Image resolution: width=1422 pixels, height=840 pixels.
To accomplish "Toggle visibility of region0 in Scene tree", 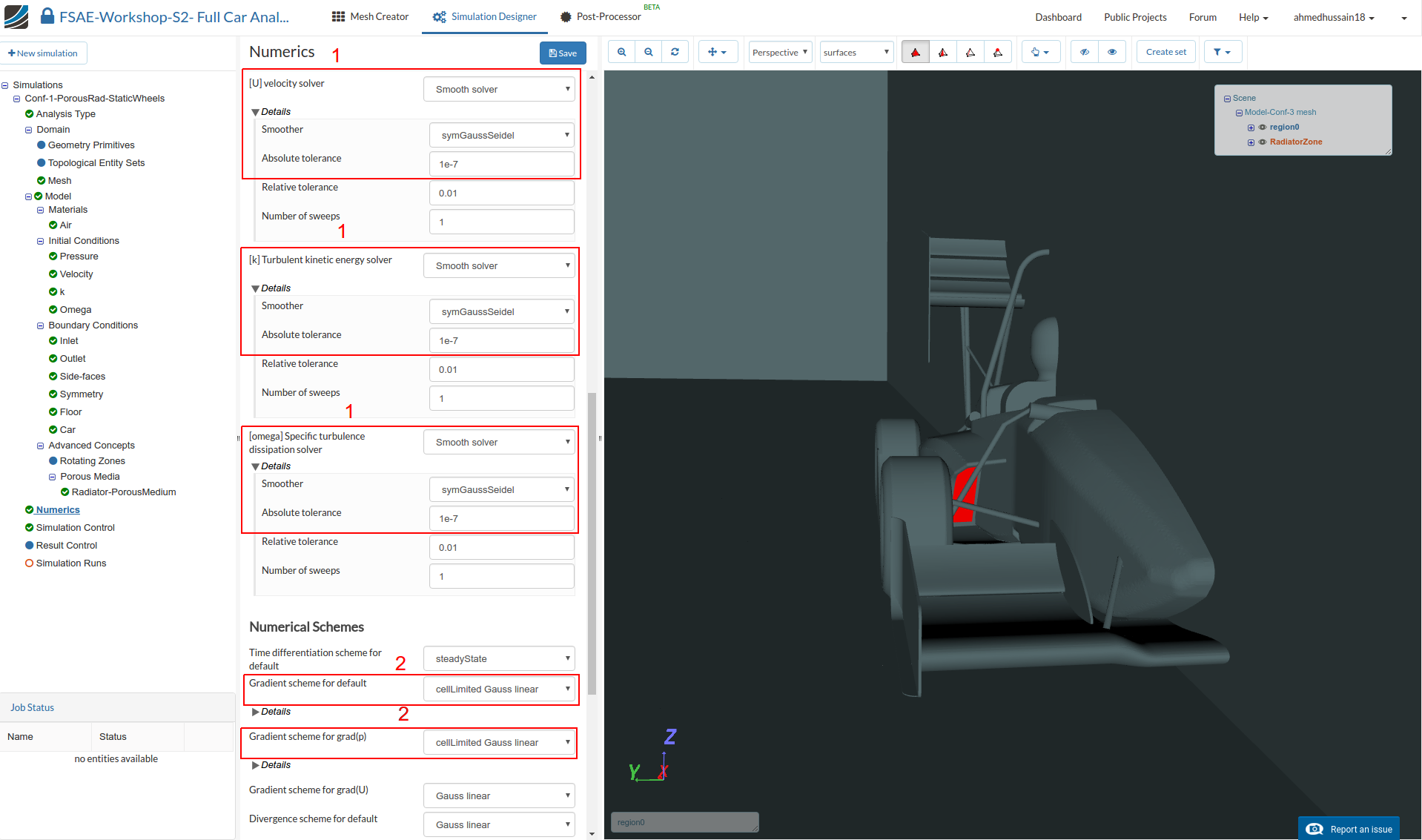I will (1263, 128).
